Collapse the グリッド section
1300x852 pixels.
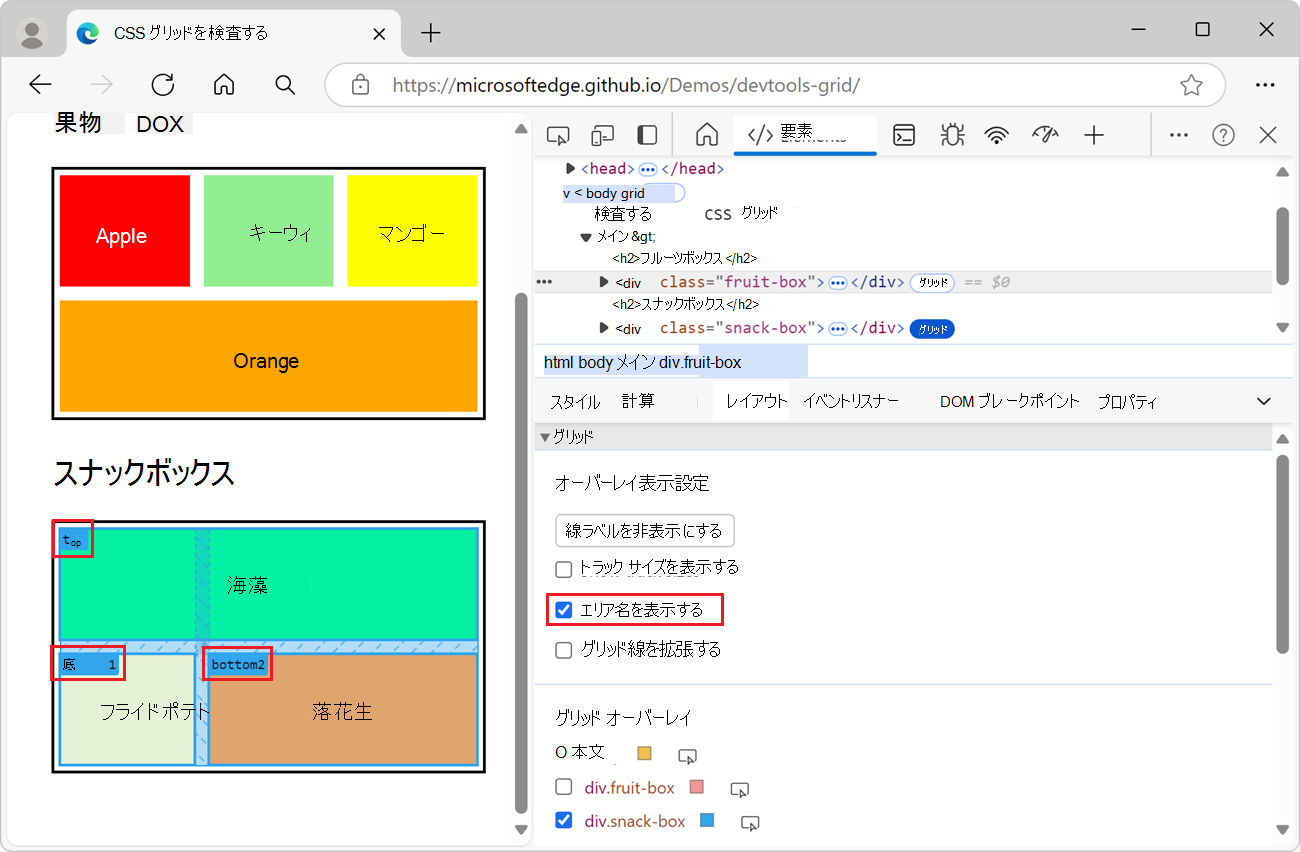coord(545,436)
